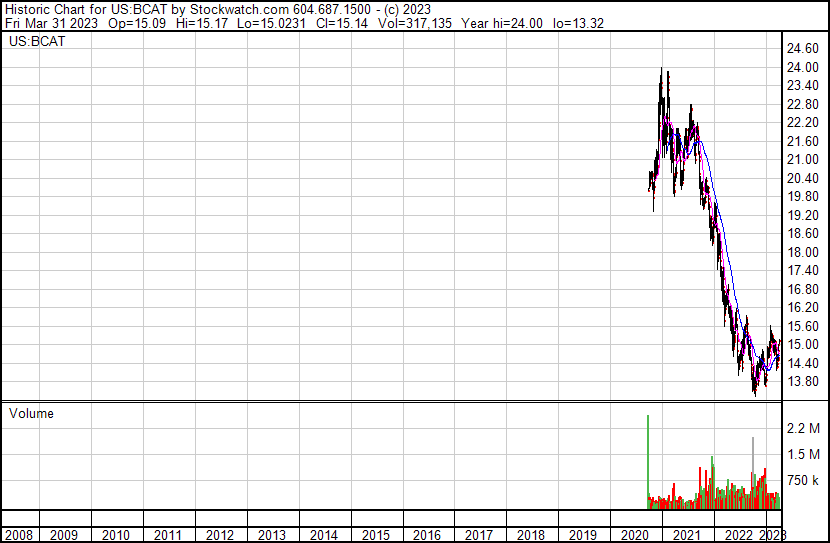
Task: Click the Volume panel label
Action: click(x=31, y=413)
